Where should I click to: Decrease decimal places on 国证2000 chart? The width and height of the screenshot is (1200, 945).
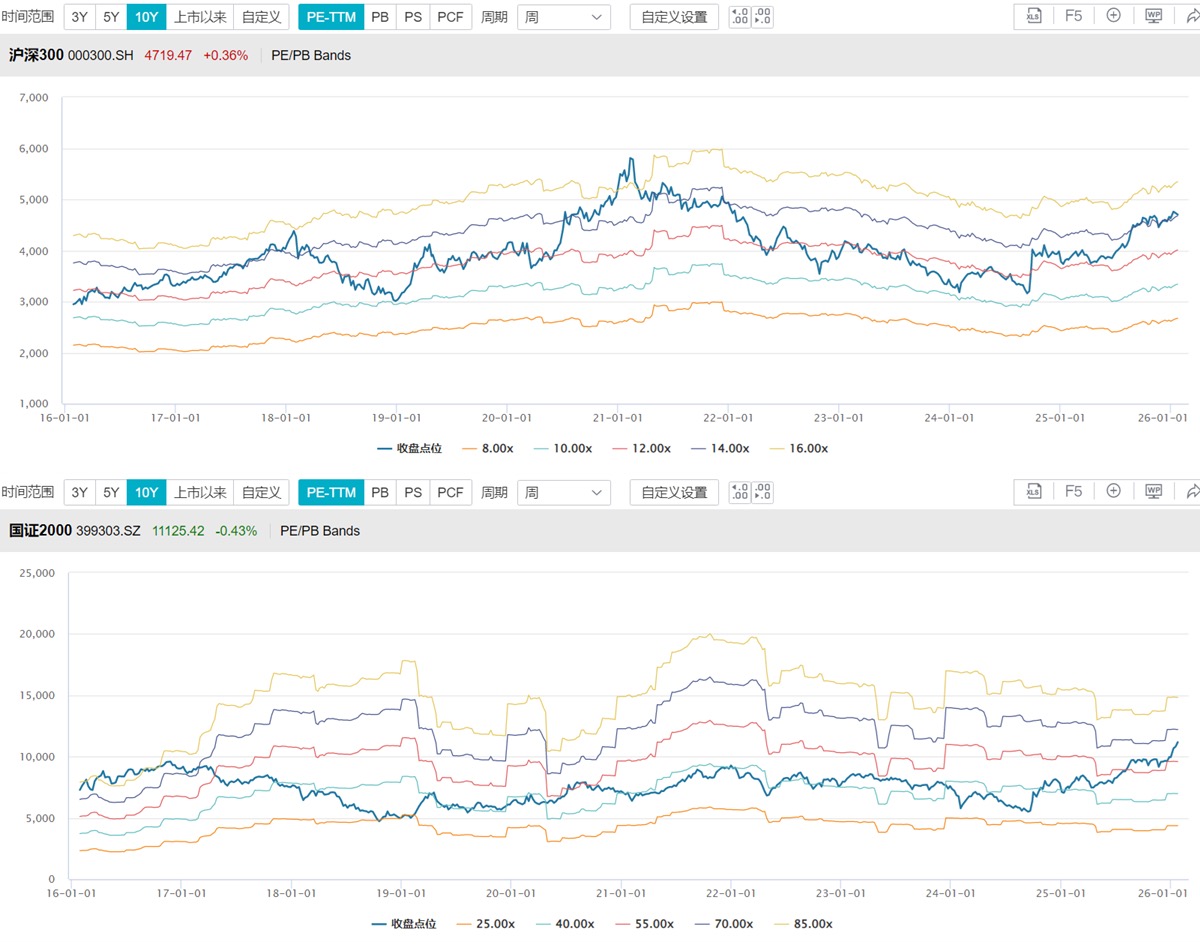pos(762,492)
